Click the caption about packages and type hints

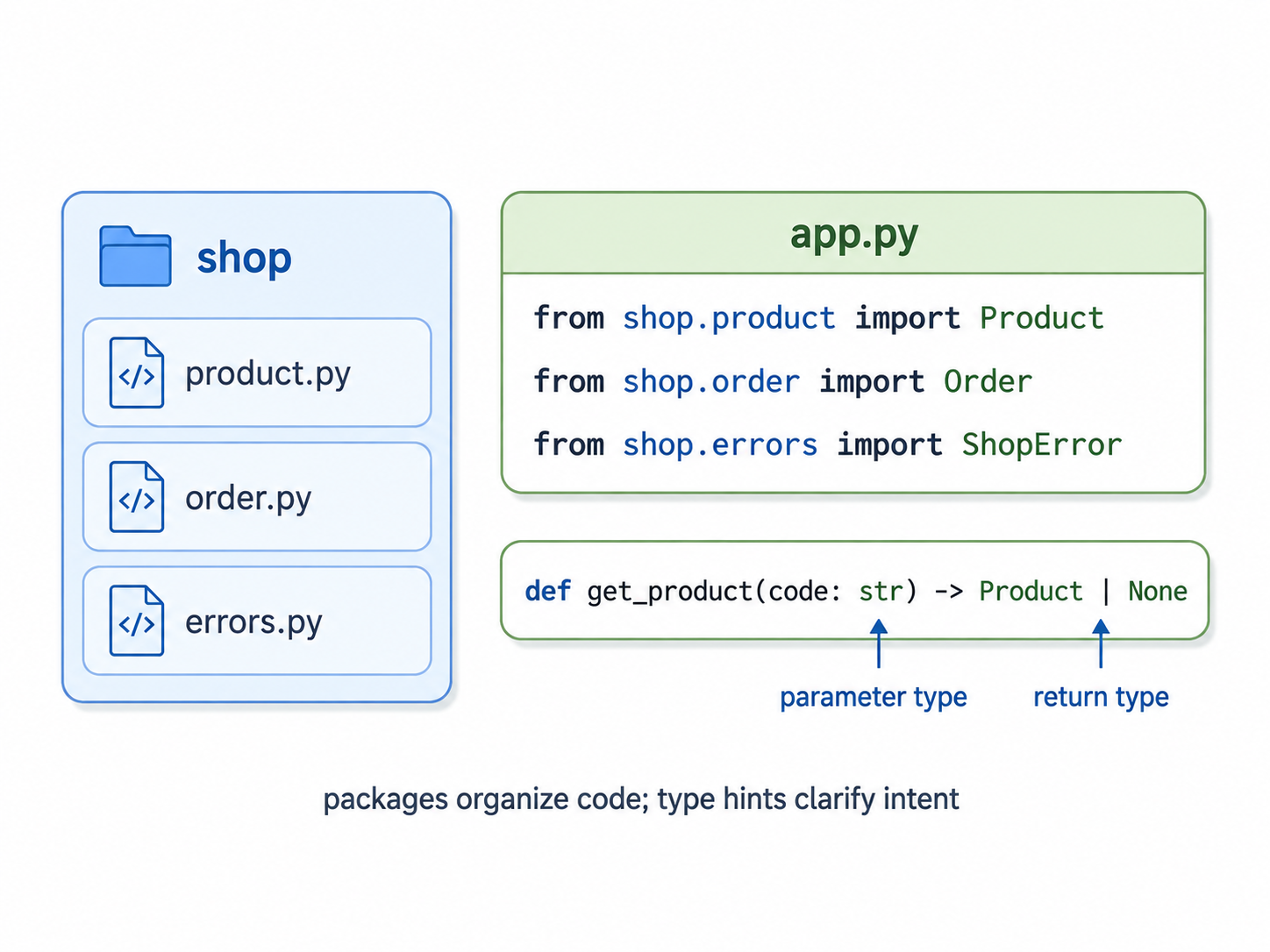[641, 800]
